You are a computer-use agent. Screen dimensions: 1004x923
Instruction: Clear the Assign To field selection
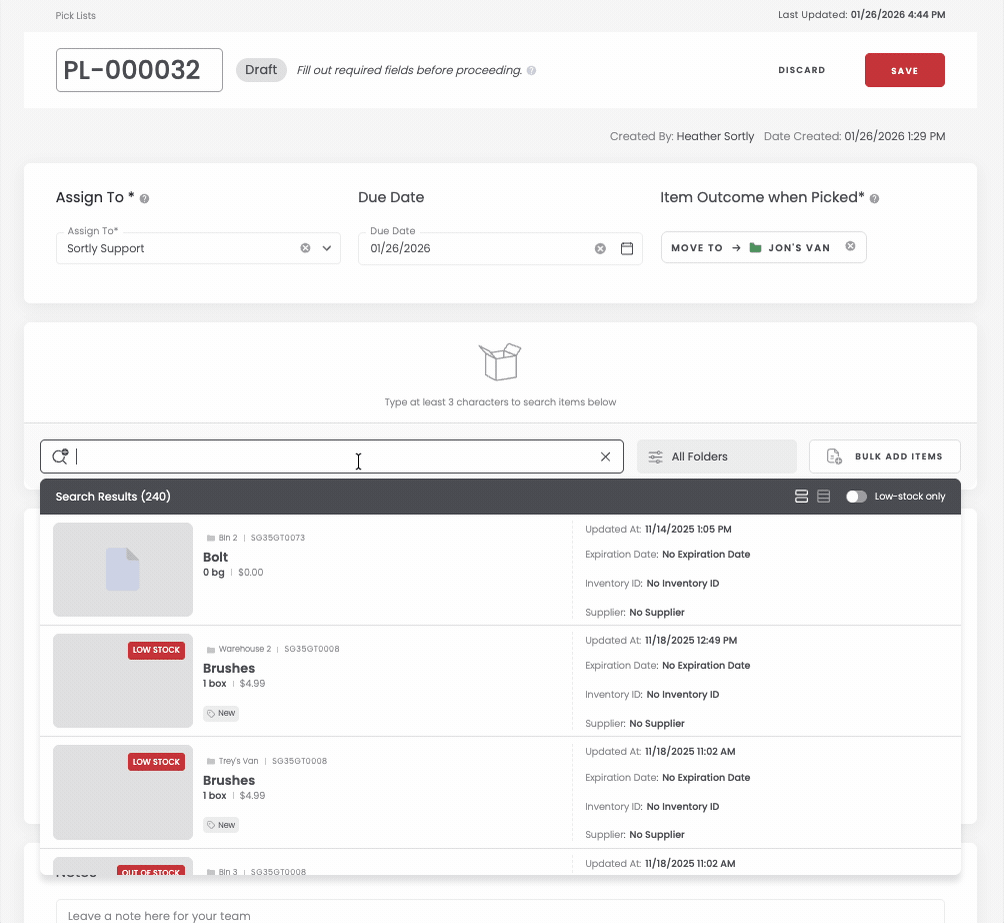pyautogui.click(x=305, y=248)
